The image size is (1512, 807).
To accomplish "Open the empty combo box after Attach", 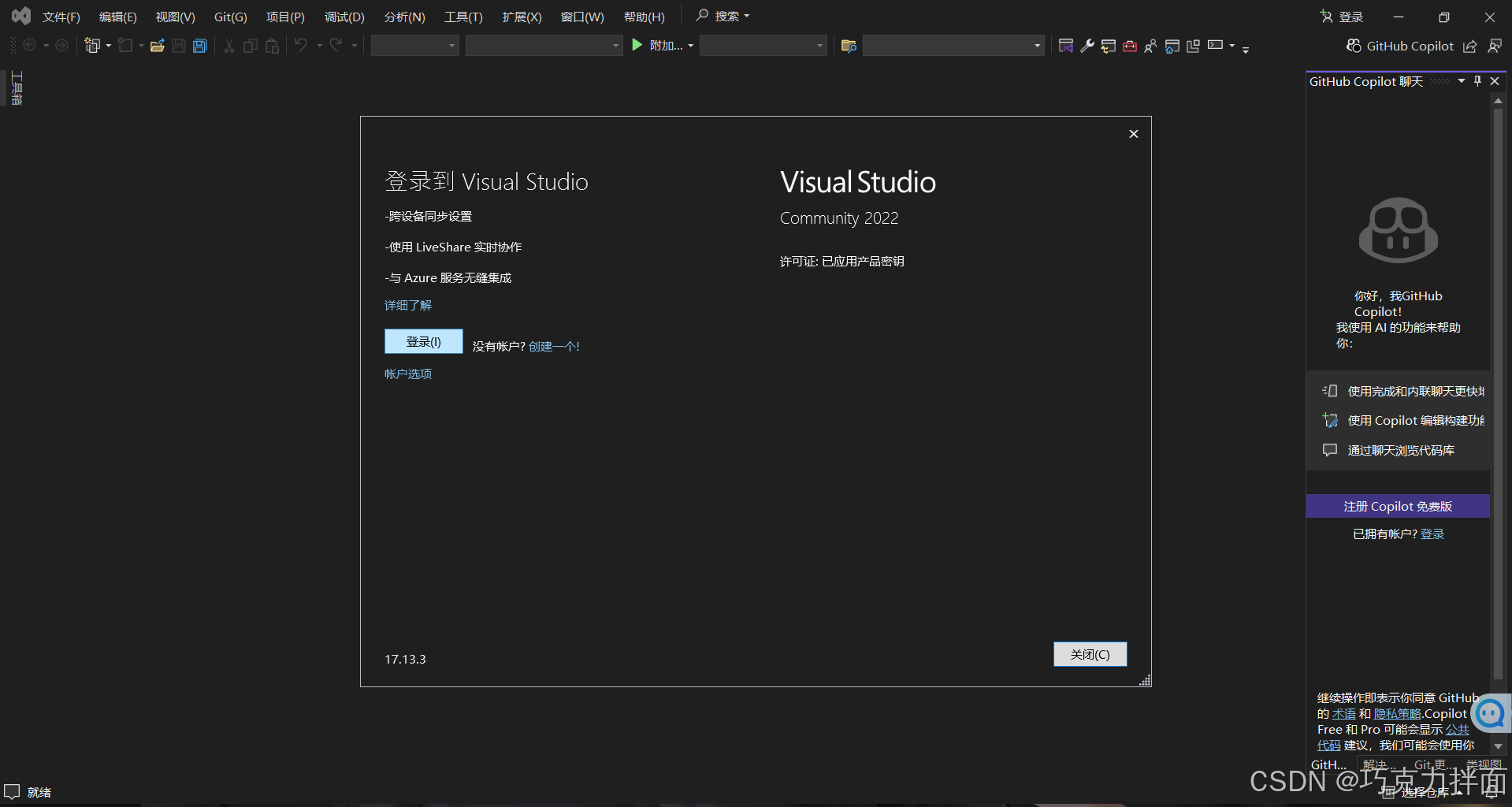I will coord(763,46).
